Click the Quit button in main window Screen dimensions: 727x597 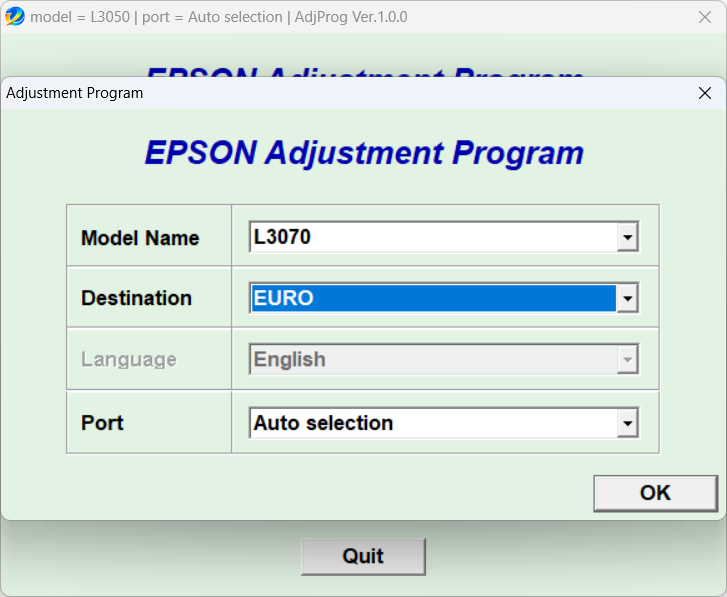click(363, 556)
